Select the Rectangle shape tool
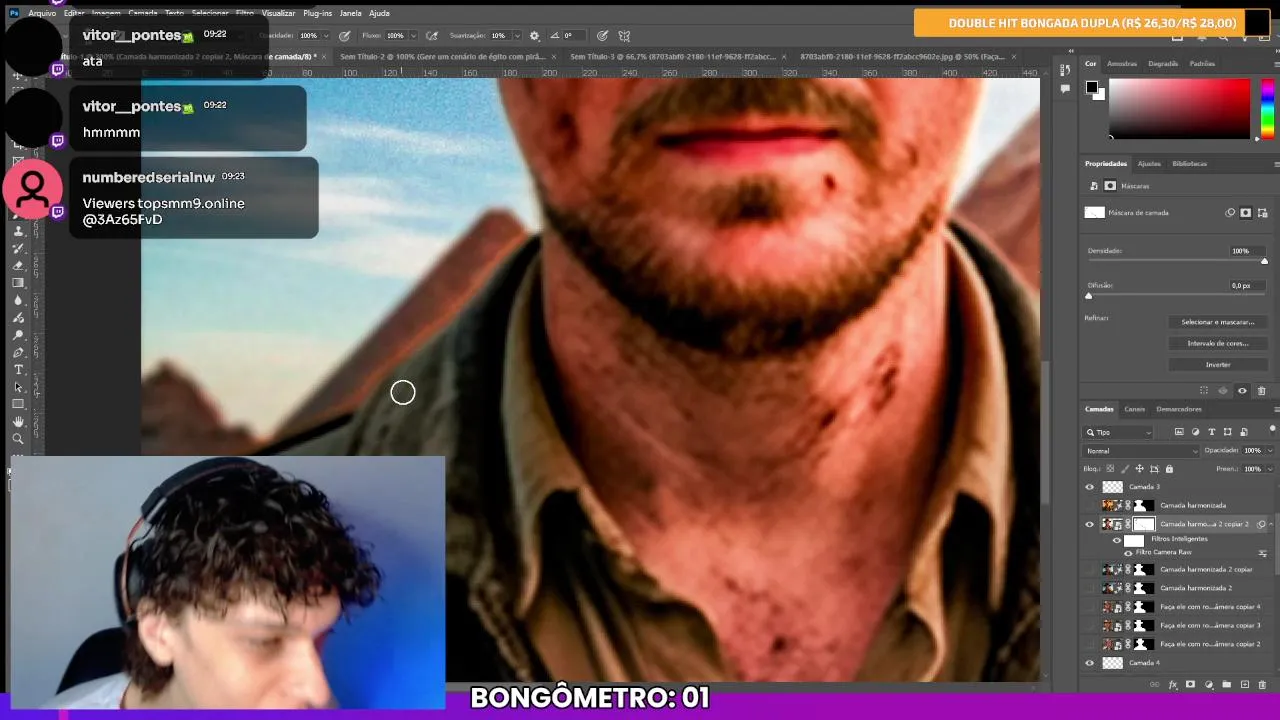Image resolution: width=1280 pixels, height=720 pixels. (17, 404)
